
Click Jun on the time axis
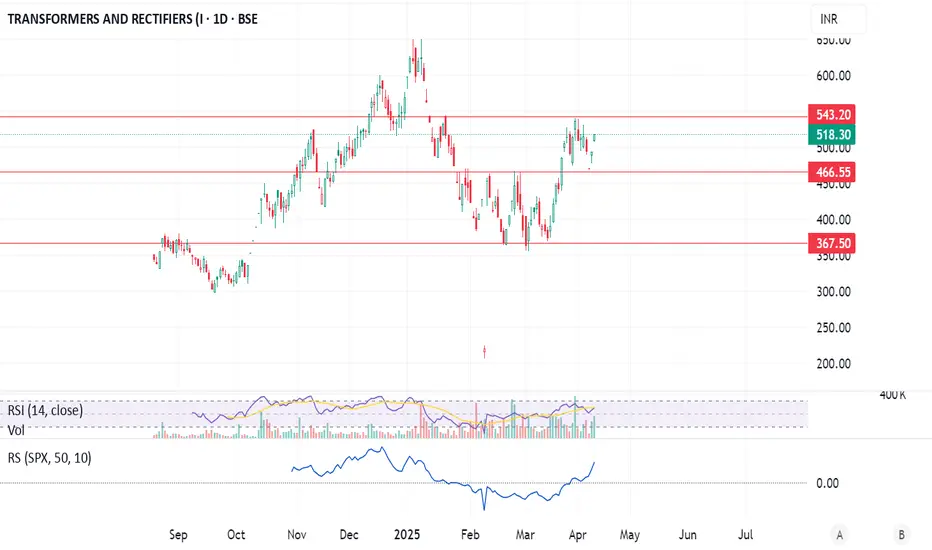tap(688, 535)
